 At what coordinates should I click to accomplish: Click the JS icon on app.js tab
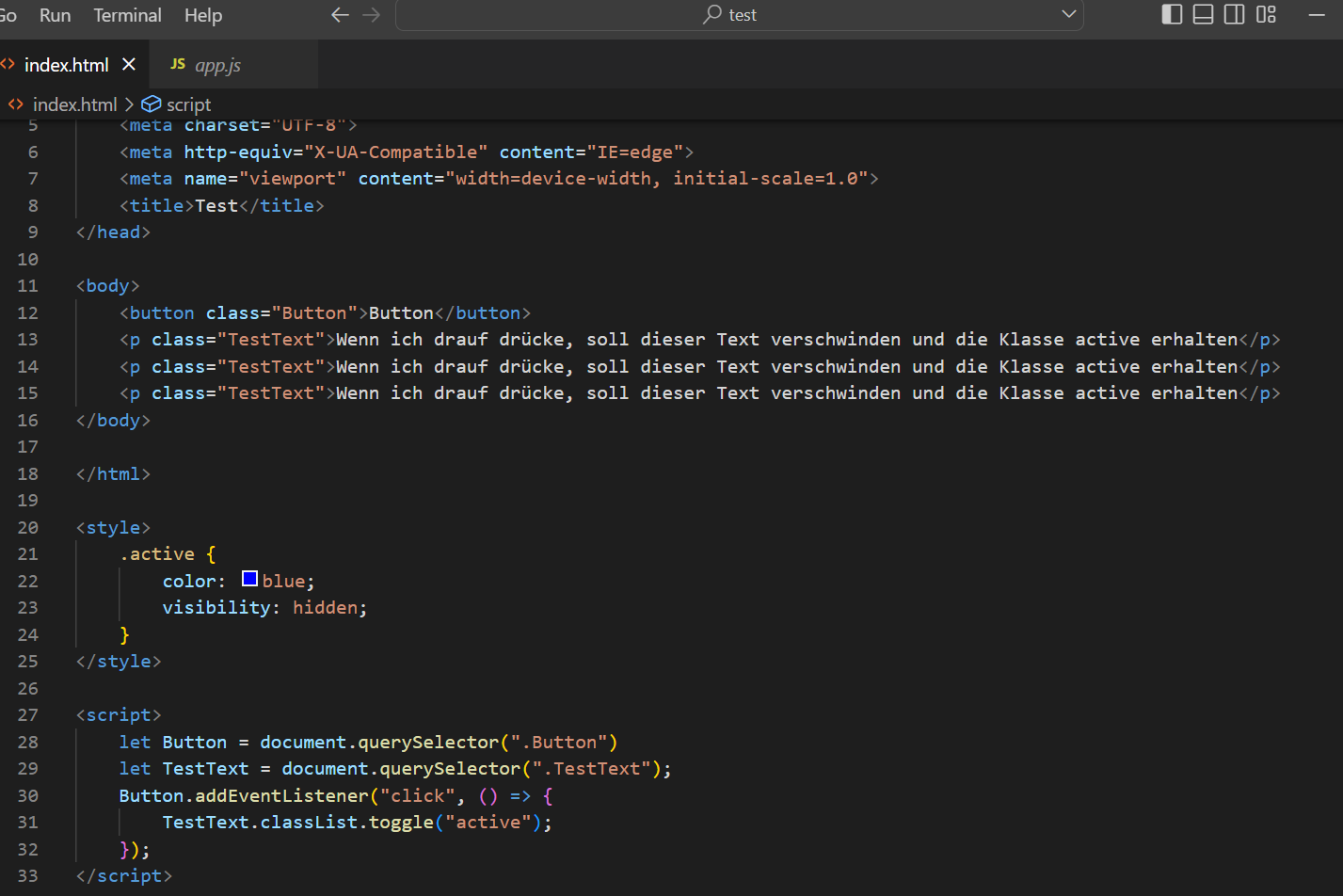click(x=177, y=64)
